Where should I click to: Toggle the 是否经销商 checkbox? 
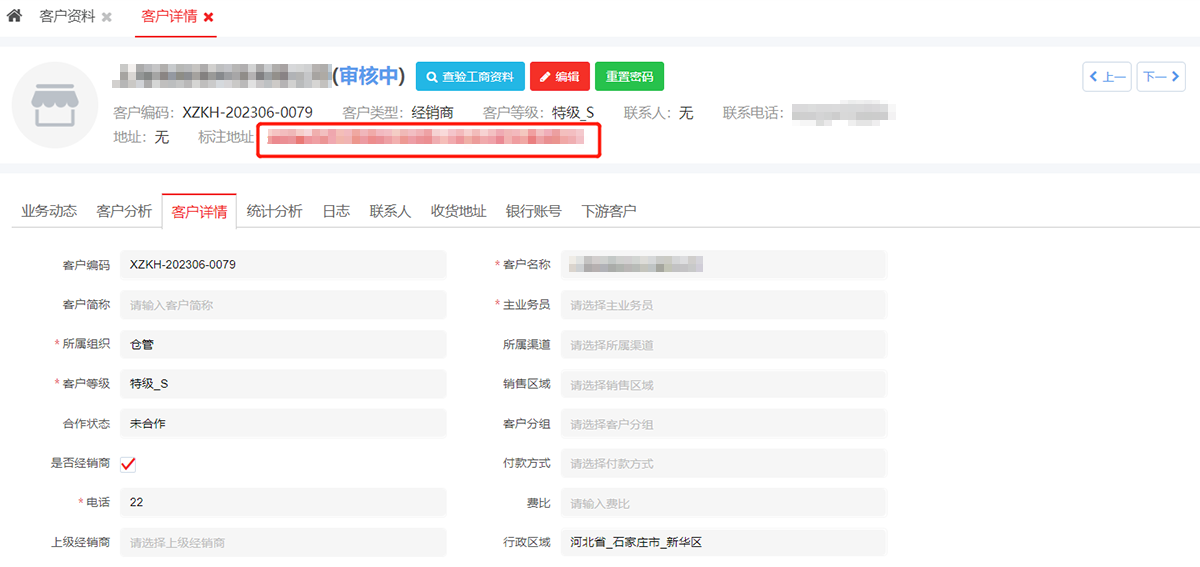tap(128, 464)
